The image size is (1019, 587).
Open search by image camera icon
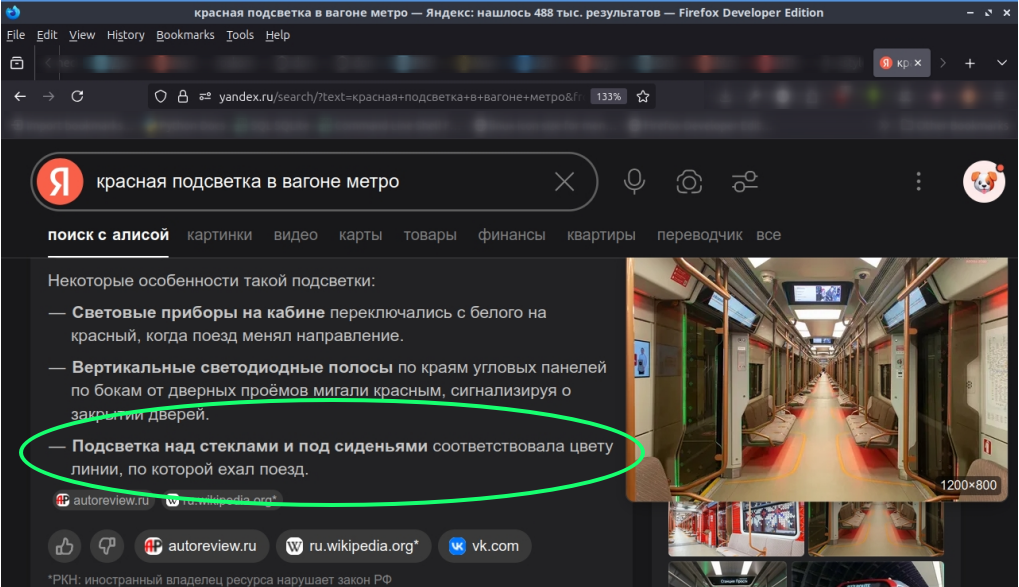[689, 181]
